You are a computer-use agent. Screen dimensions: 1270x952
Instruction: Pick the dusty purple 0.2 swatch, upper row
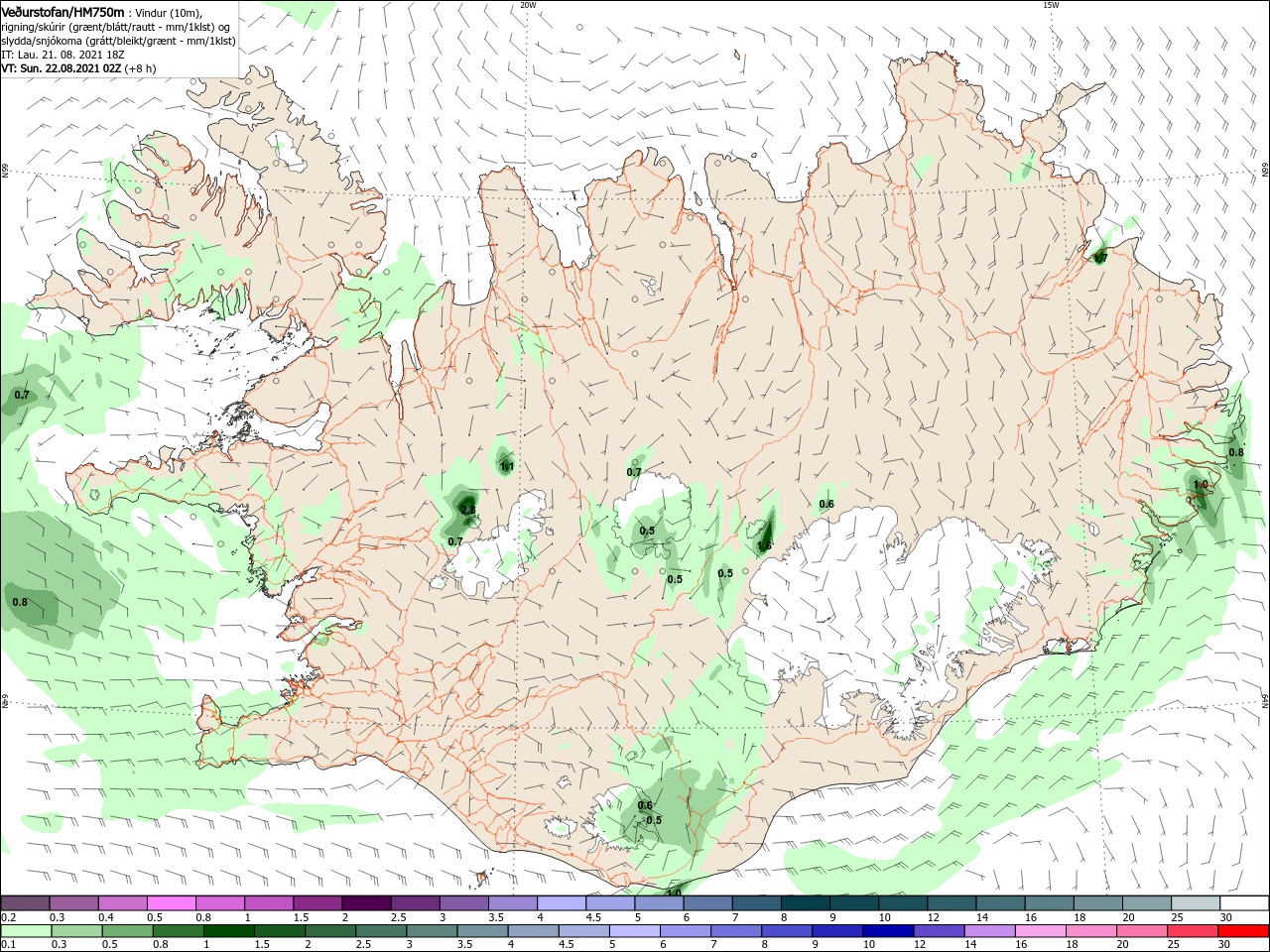coord(25,903)
